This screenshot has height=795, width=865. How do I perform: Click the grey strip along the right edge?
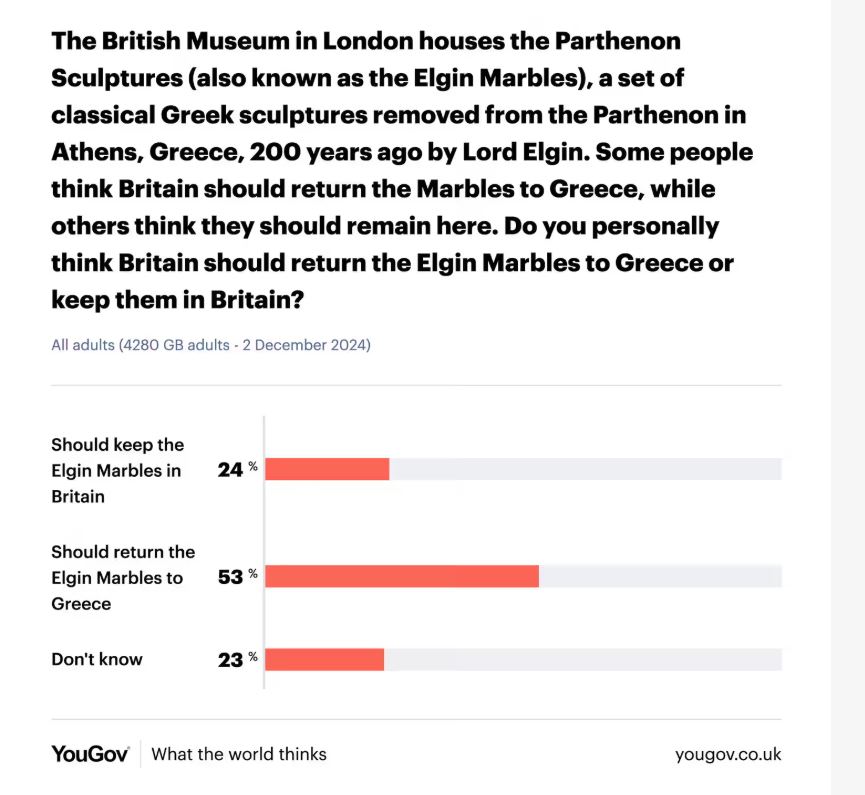pyautogui.click(x=848, y=397)
